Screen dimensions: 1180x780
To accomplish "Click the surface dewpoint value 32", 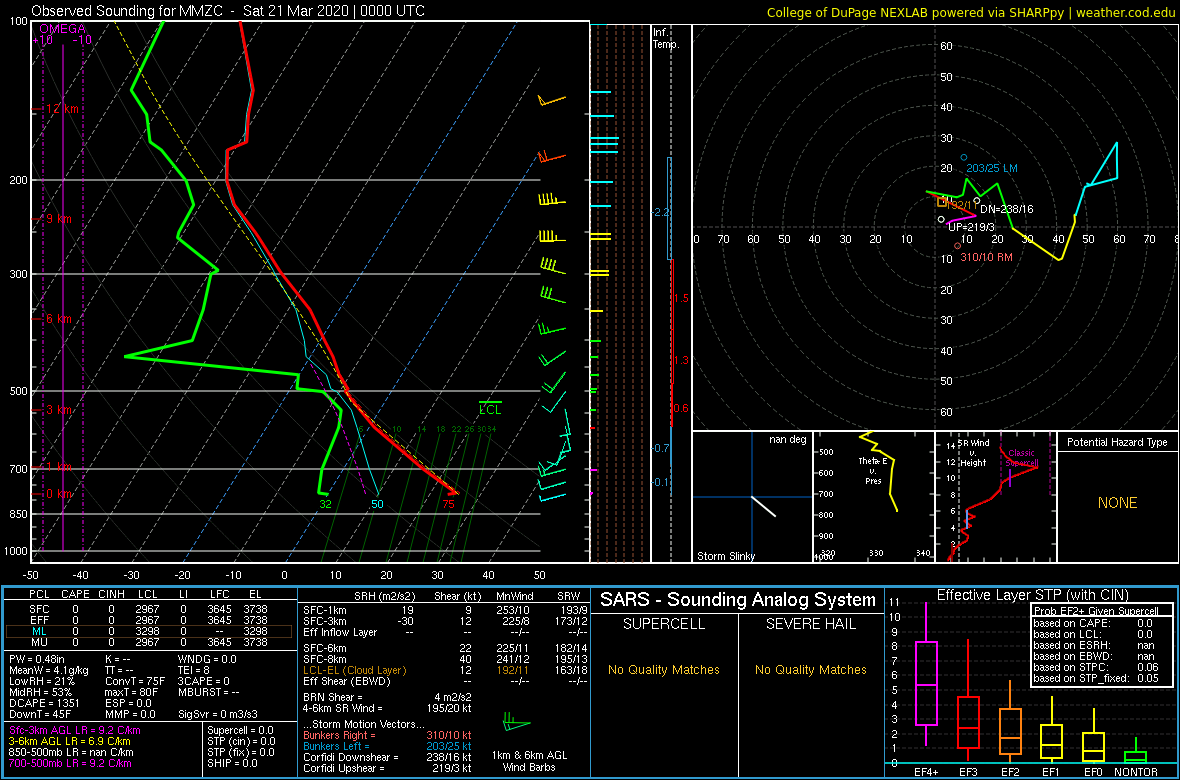I will click(x=325, y=504).
